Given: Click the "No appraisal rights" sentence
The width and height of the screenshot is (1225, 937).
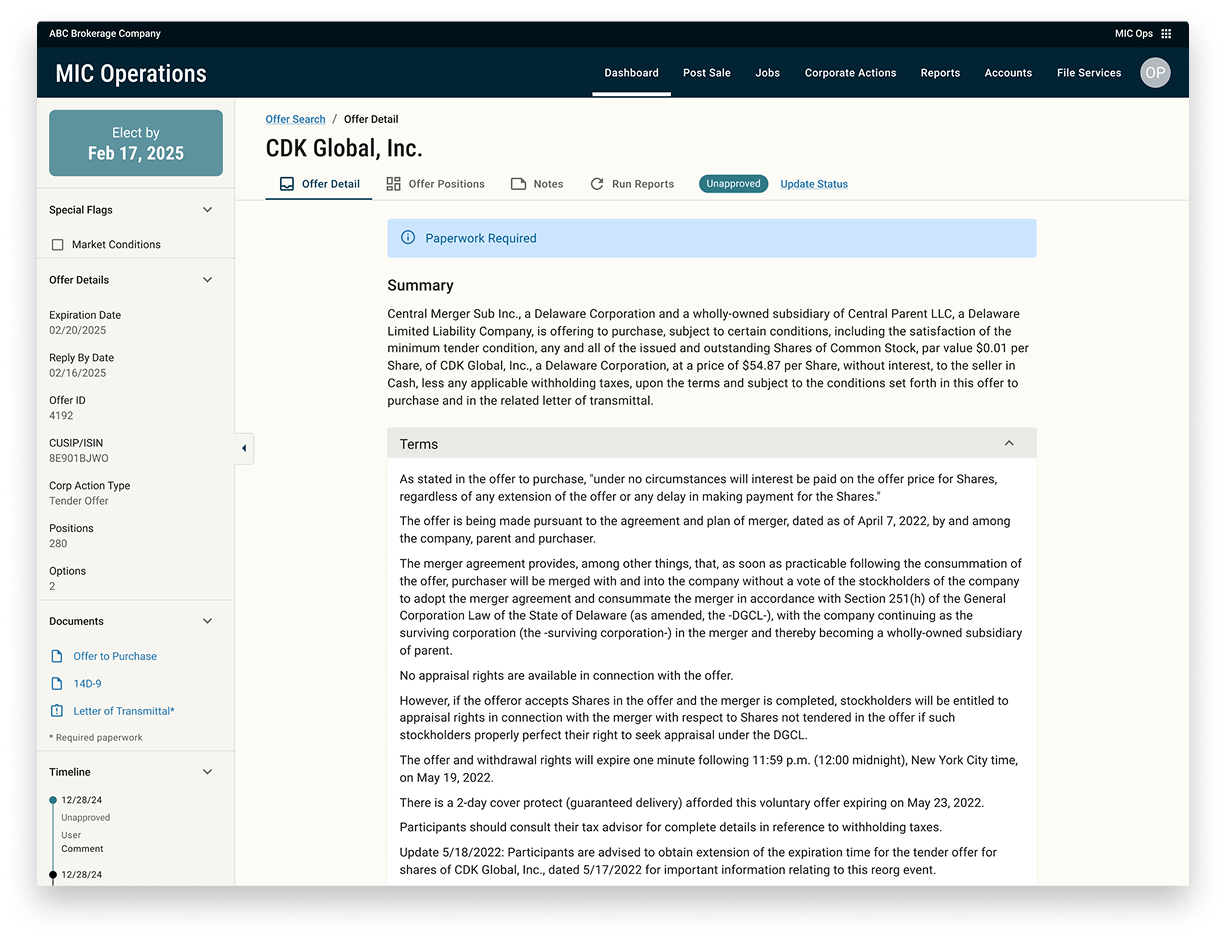Looking at the screenshot, I should tap(566, 676).
